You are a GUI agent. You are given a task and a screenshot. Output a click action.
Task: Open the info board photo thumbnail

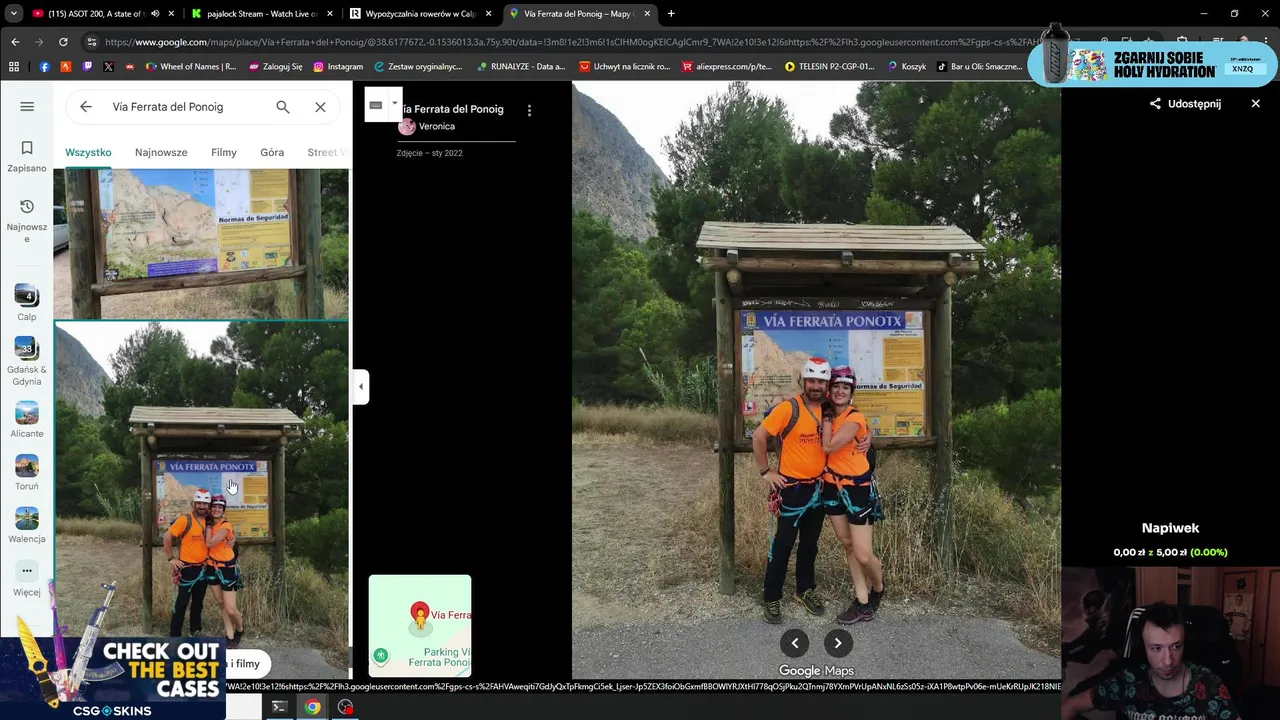point(201,243)
